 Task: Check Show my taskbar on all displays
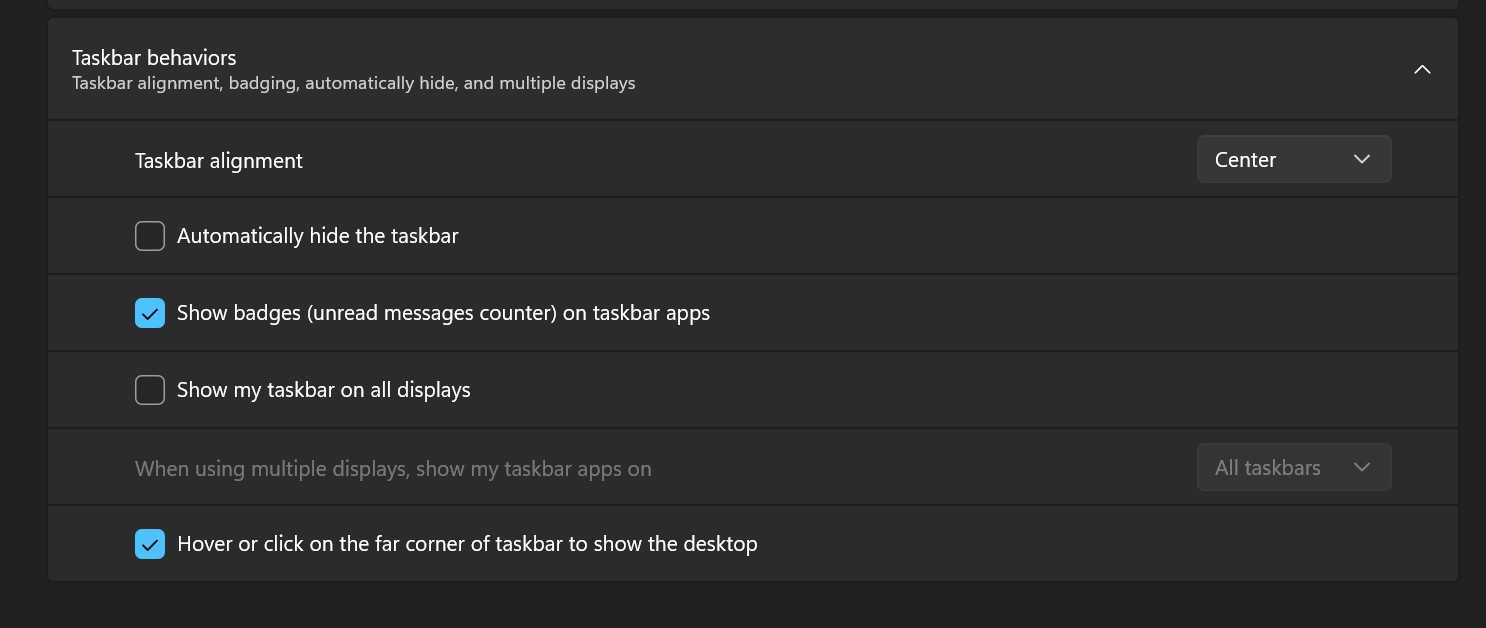pos(150,390)
